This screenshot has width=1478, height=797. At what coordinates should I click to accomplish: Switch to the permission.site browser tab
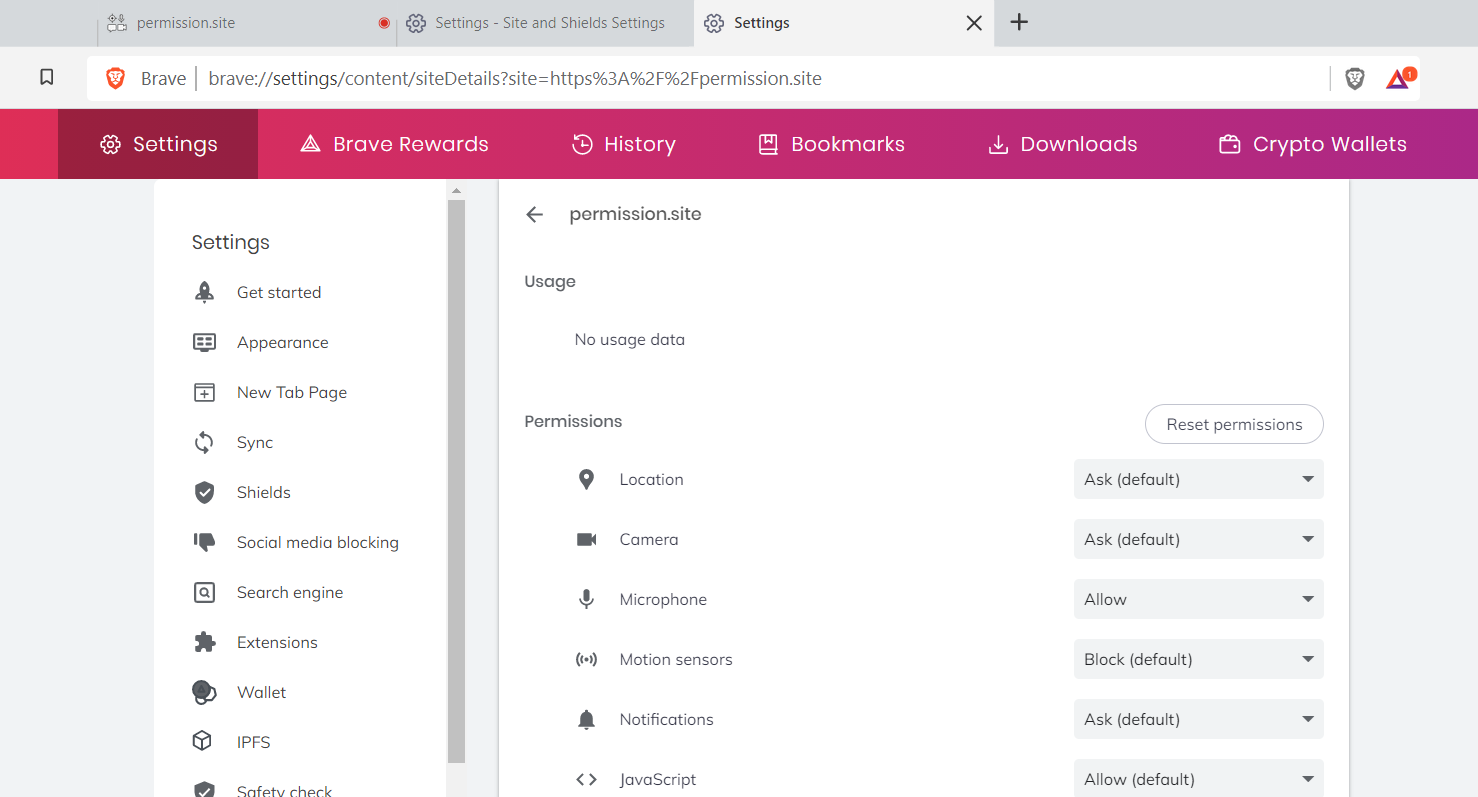point(247,23)
